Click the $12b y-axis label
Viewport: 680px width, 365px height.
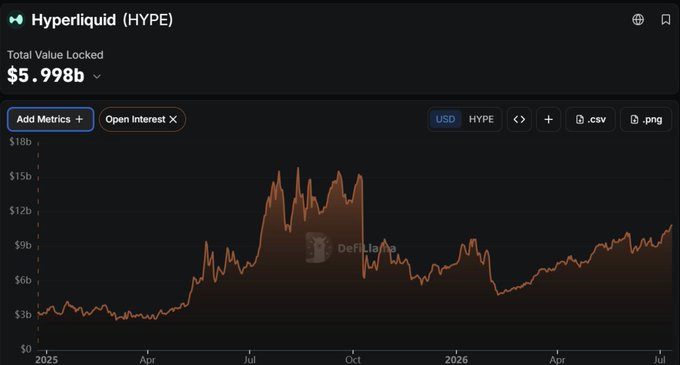point(20,211)
